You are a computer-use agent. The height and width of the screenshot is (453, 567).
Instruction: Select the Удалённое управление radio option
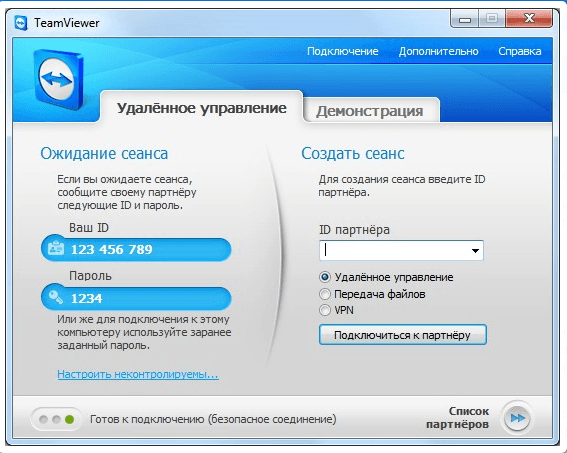pyautogui.click(x=325, y=277)
